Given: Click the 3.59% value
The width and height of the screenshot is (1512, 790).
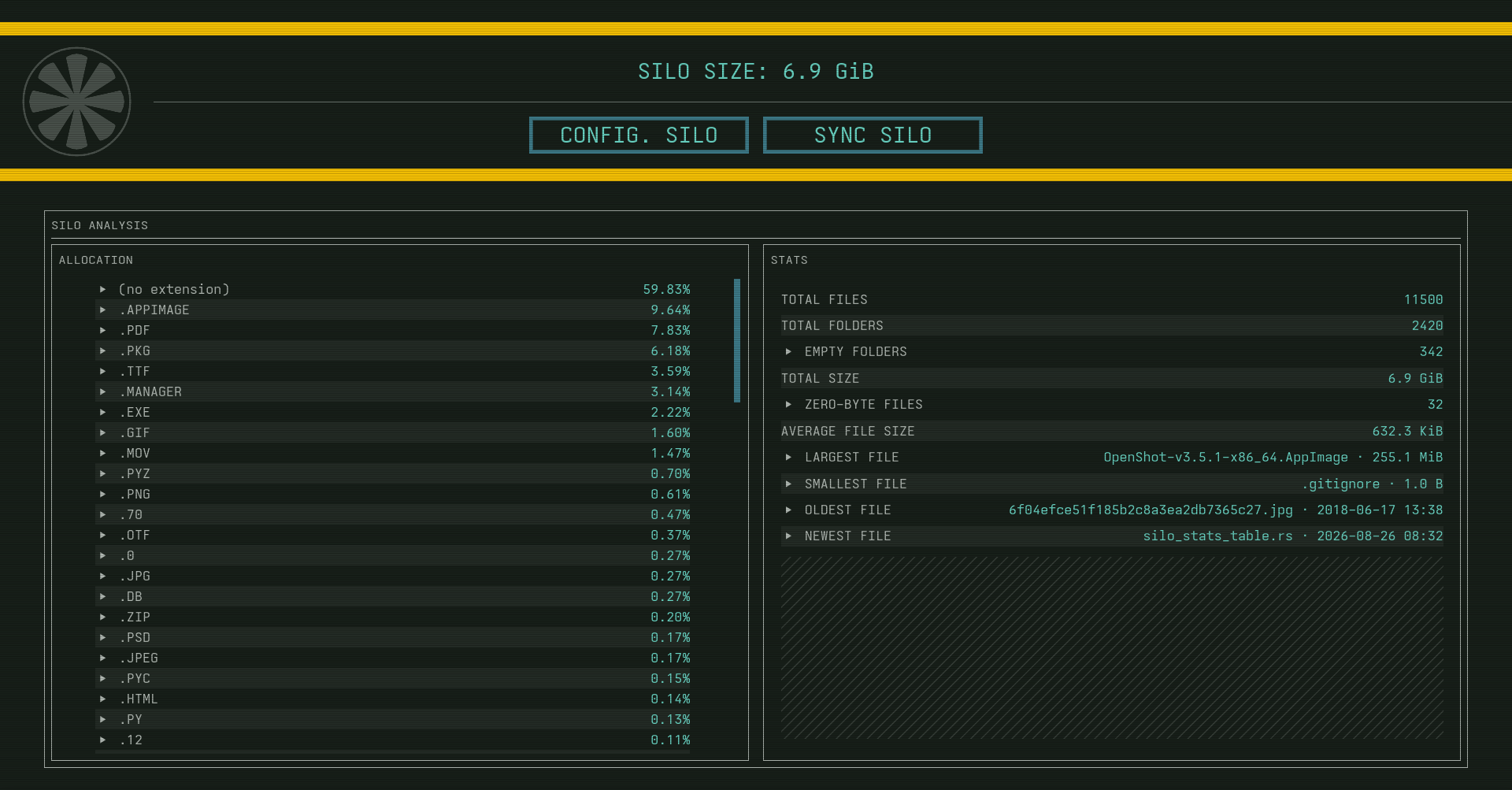Looking at the screenshot, I should tap(670, 371).
